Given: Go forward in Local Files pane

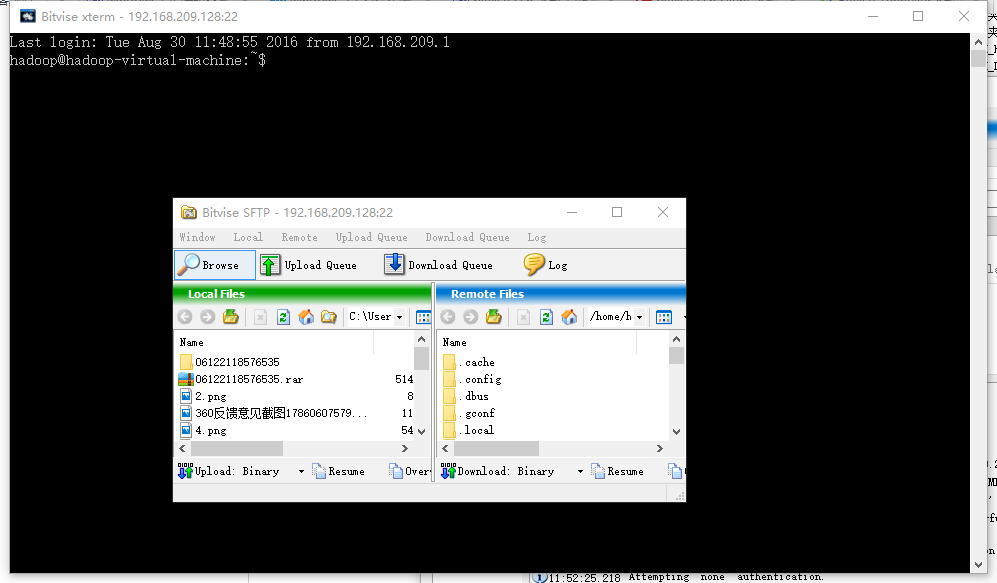Looking at the screenshot, I should (x=207, y=317).
